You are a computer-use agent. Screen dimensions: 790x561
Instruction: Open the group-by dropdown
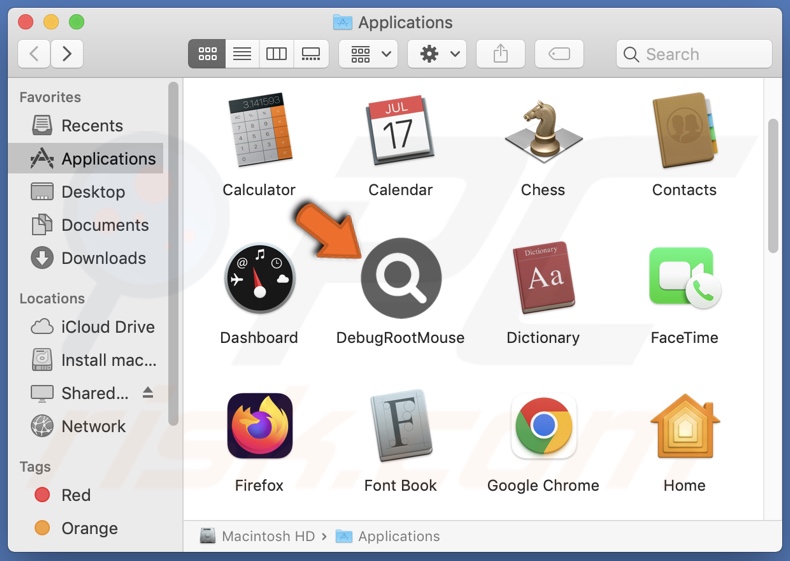[x=368, y=53]
